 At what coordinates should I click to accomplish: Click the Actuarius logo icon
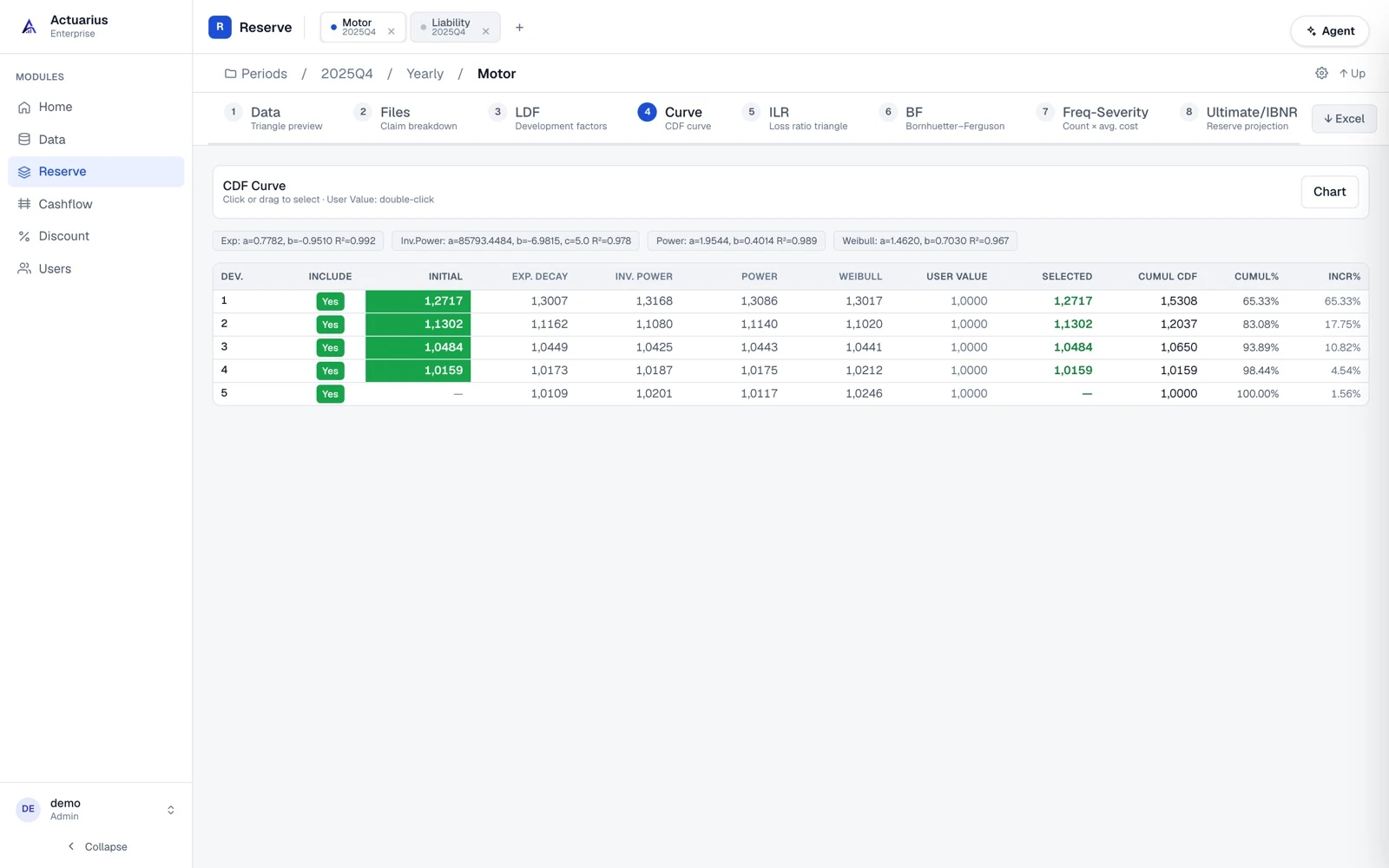(29, 27)
